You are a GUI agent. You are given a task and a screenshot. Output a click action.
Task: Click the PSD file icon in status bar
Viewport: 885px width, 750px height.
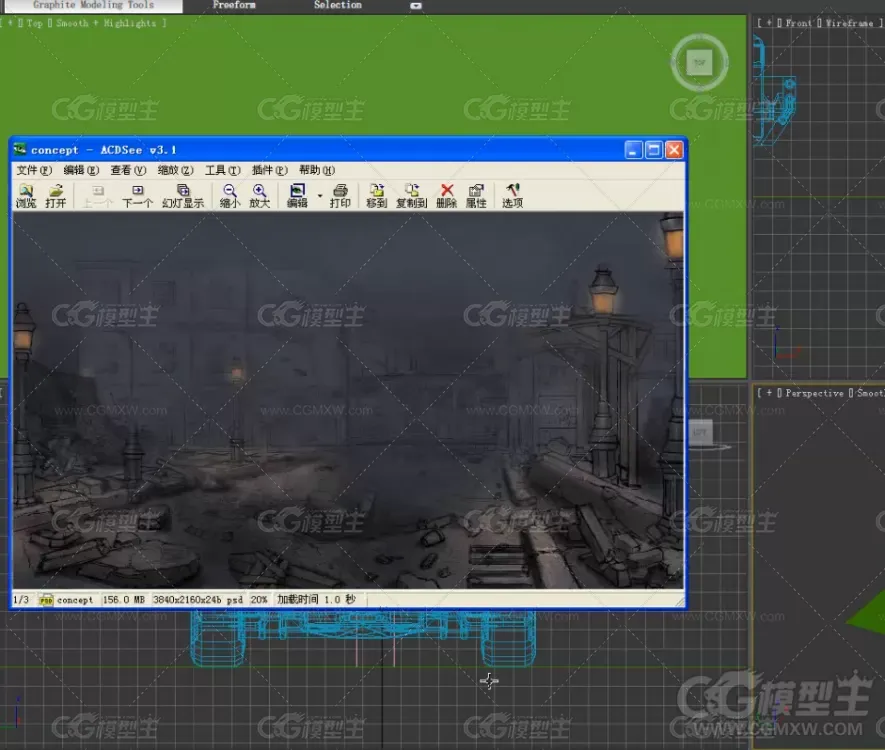(46, 600)
